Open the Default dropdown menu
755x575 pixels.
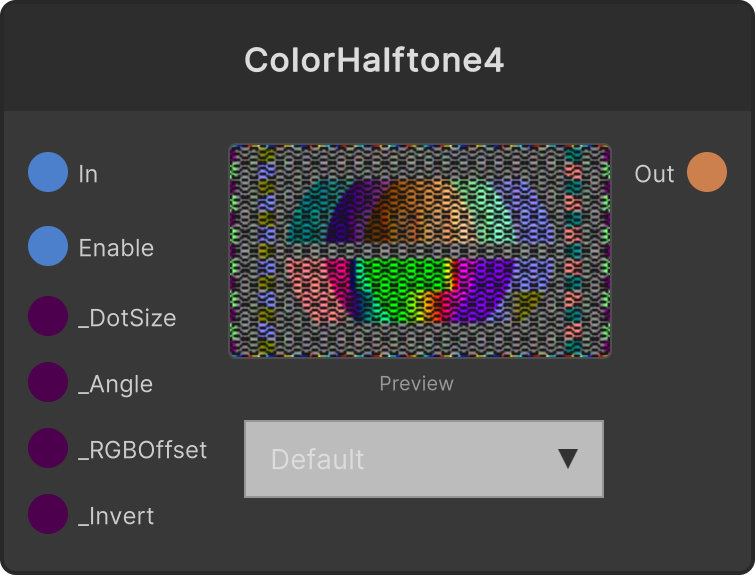424,459
